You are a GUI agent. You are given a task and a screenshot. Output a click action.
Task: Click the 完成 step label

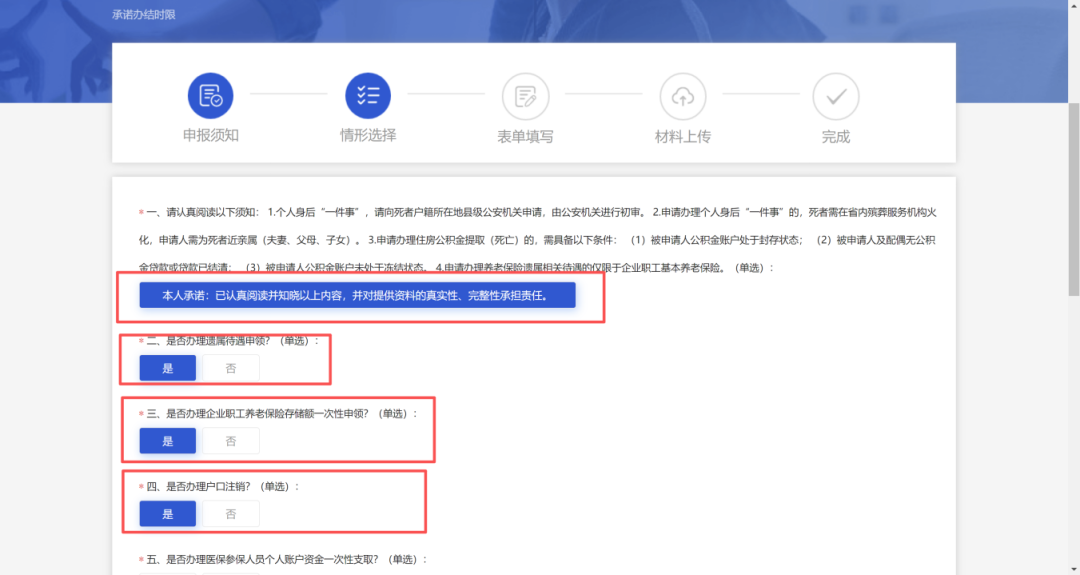coord(835,136)
